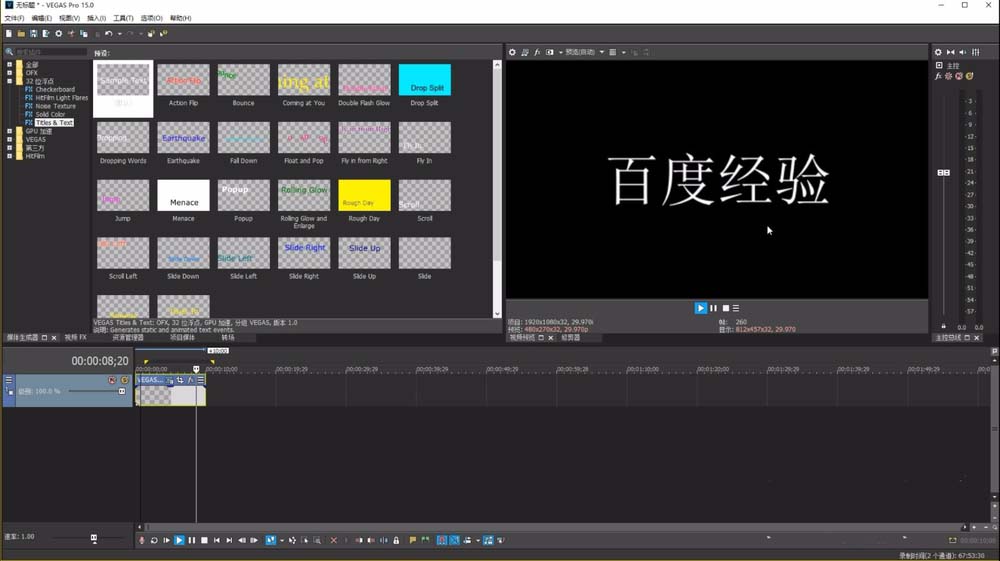Adjust the master volume fader handle

point(943,173)
